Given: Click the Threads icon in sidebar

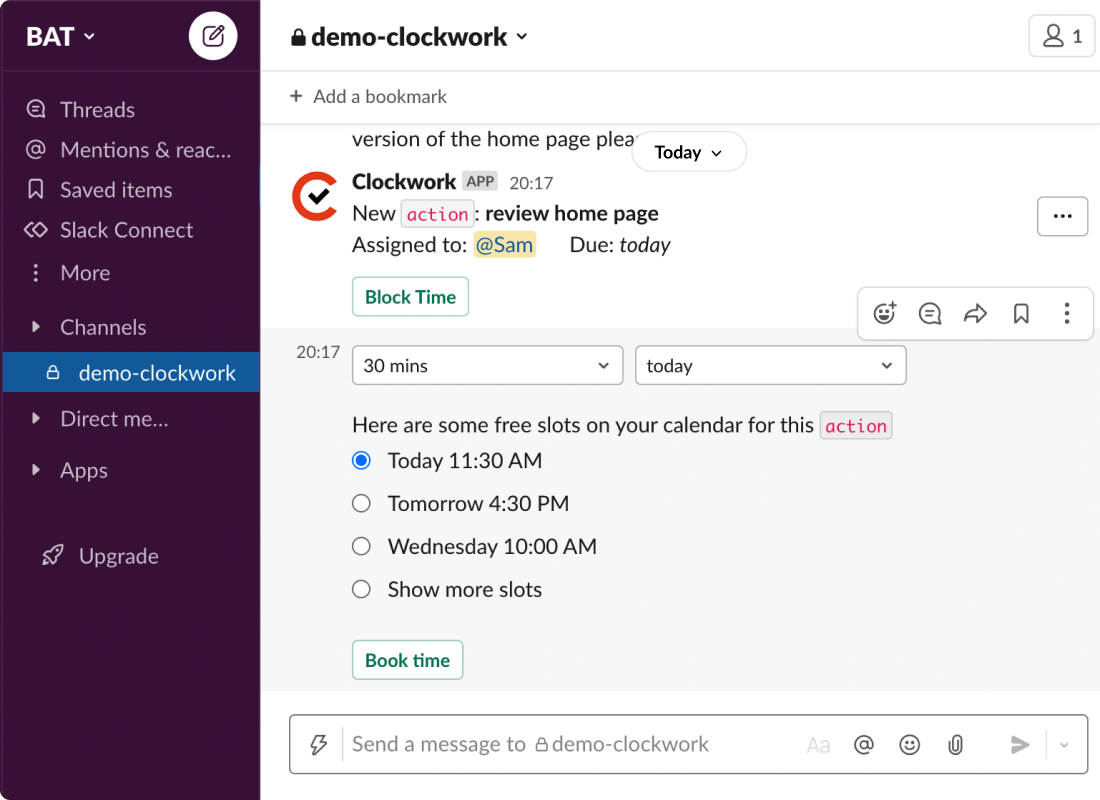Looking at the screenshot, I should pyautogui.click(x=36, y=109).
